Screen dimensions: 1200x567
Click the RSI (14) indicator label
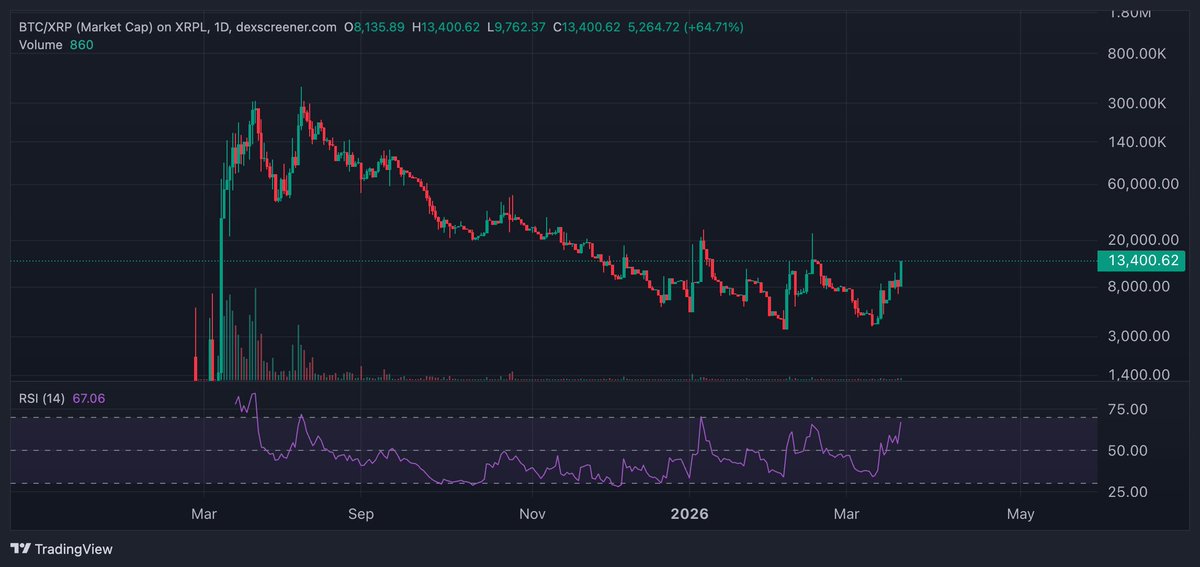click(x=42, y=398)
